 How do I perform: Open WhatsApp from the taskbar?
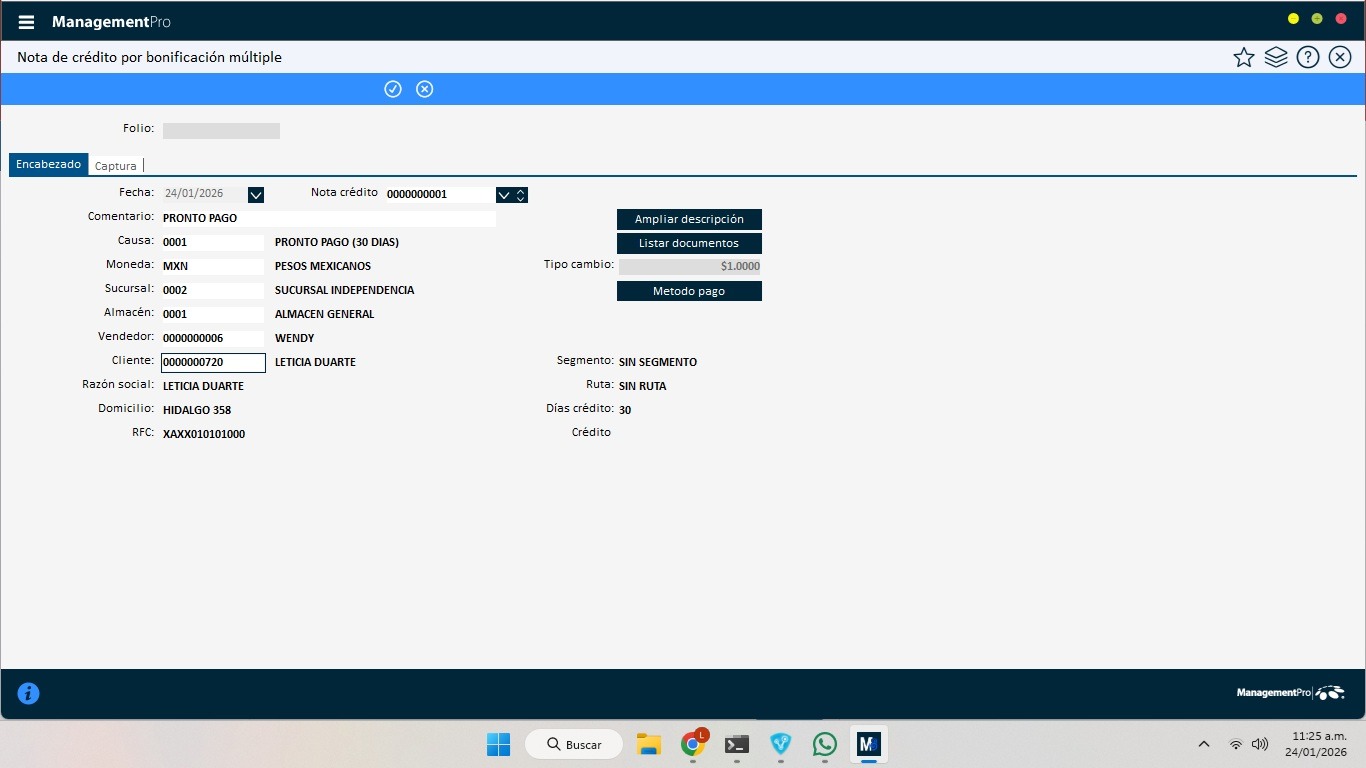824,744
